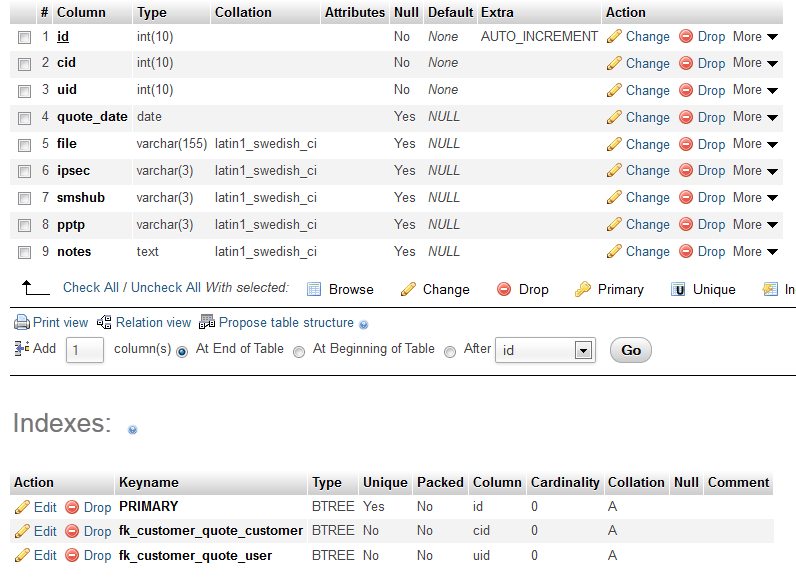
Task: Click help icon after Propose table structure
Action: pos(363,325)
